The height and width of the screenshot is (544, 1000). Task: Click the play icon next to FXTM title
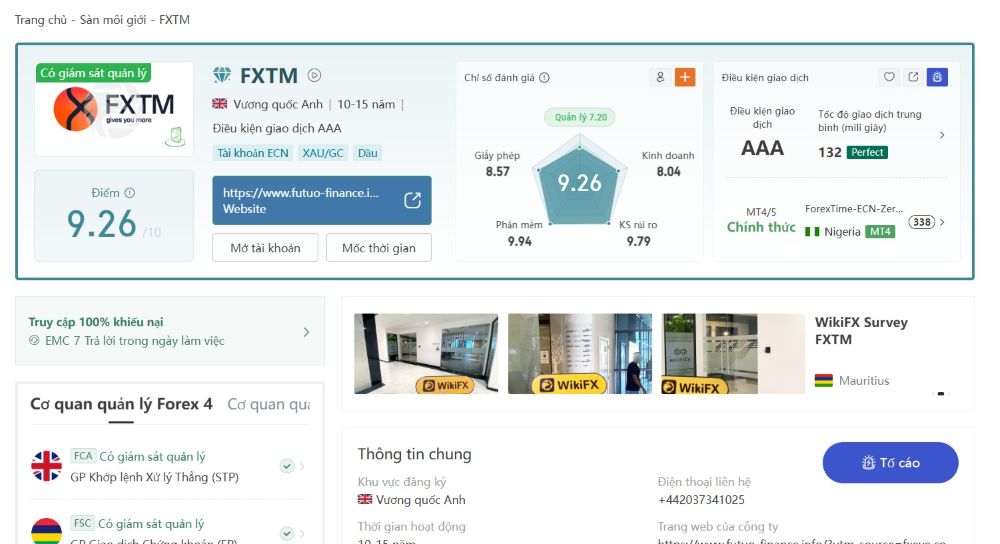(314, 75)
